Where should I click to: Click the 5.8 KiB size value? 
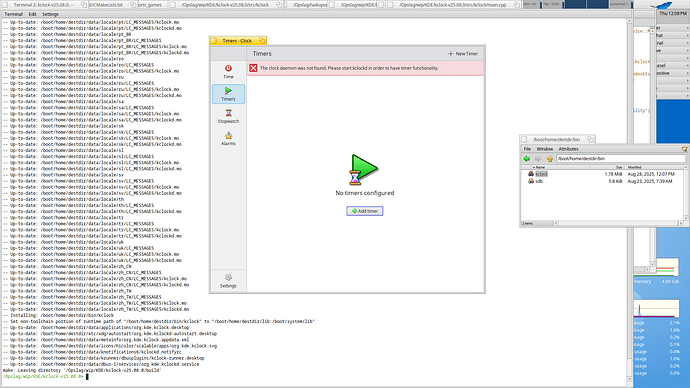[x=615, y=181]
